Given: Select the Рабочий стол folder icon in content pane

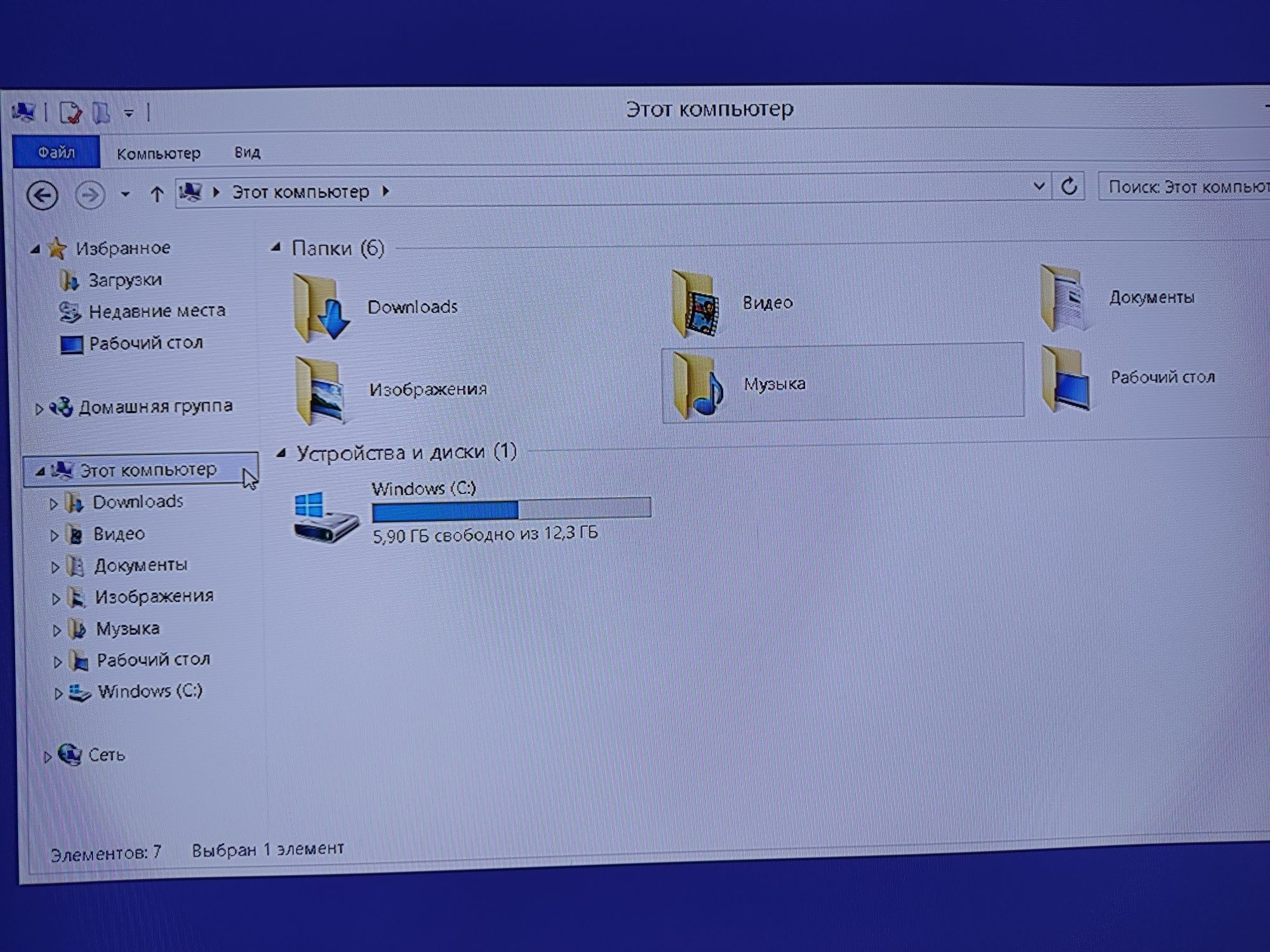Looking at the screenshot, I should (x=1066, y=379).
